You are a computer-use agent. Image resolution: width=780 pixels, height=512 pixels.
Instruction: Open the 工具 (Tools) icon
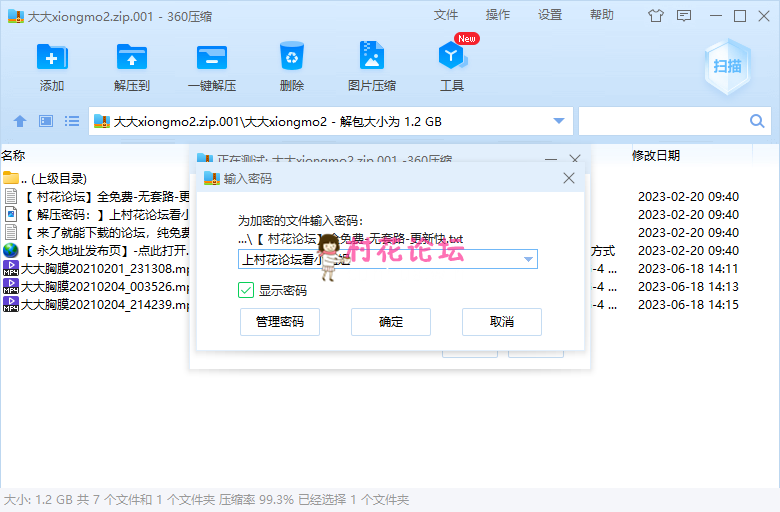pos(452,58)
